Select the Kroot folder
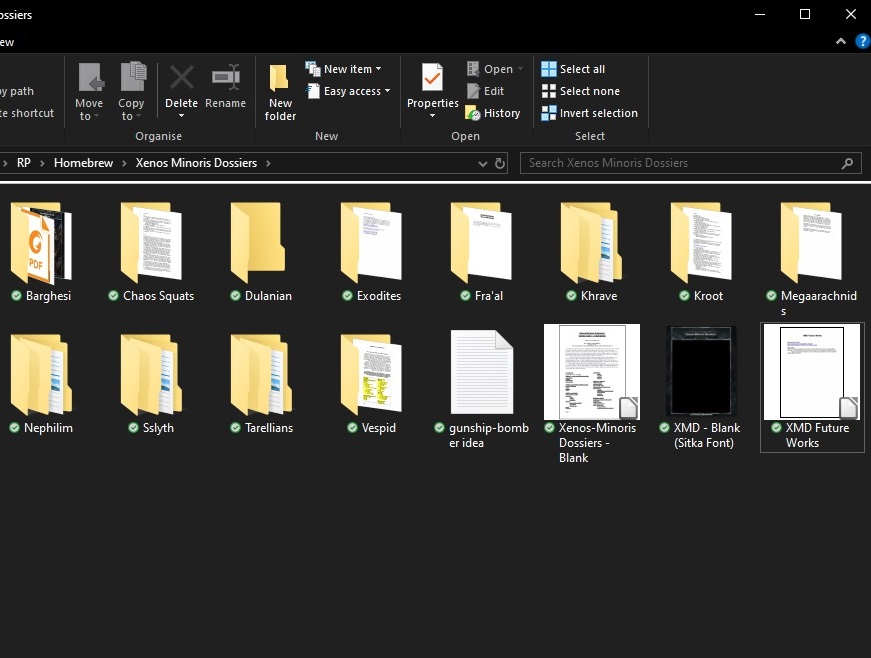Screen dimensions: 871x658 click(701, 243)
